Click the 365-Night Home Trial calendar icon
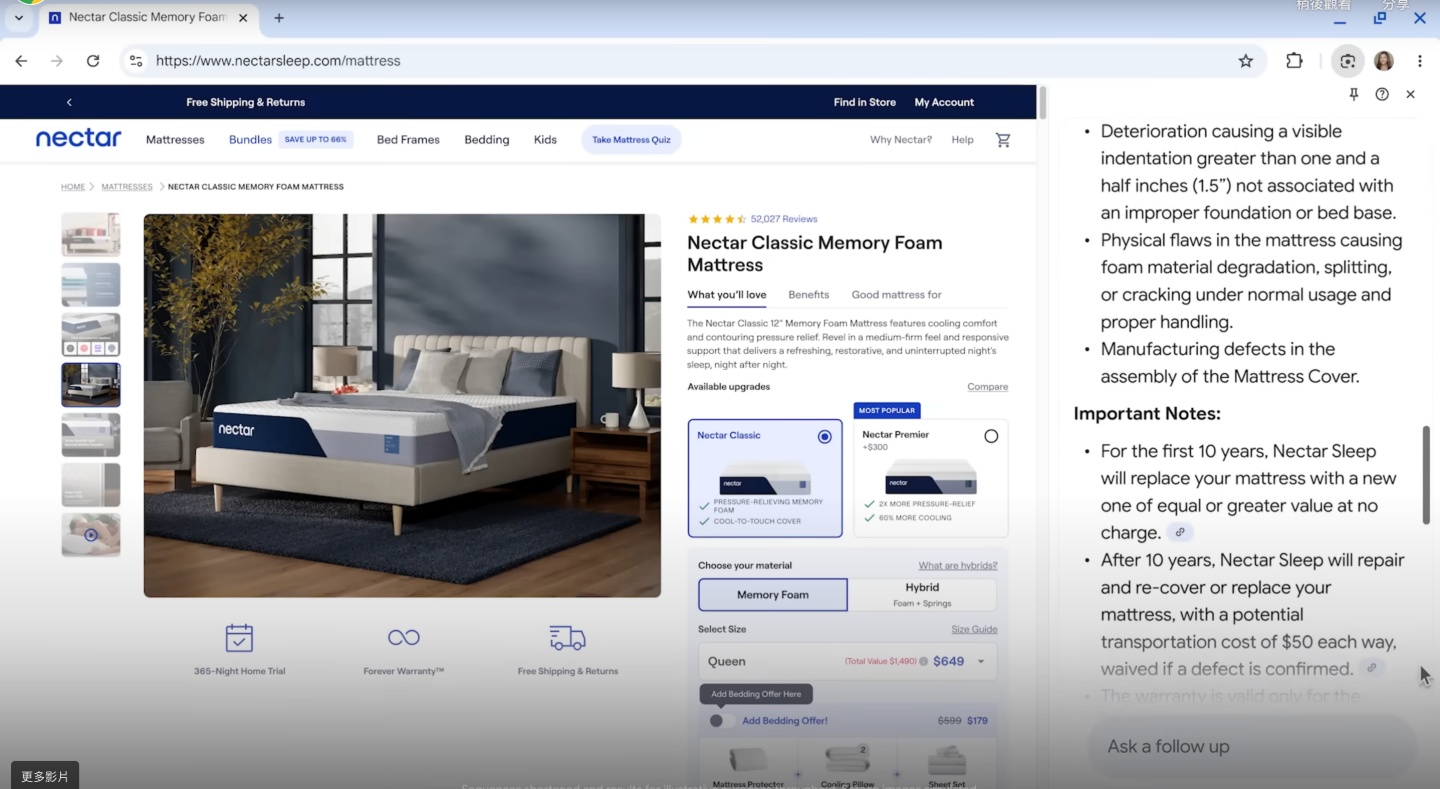Viewport: 1440px width, 789px height. pyautogui.click(x=239, y=638)
